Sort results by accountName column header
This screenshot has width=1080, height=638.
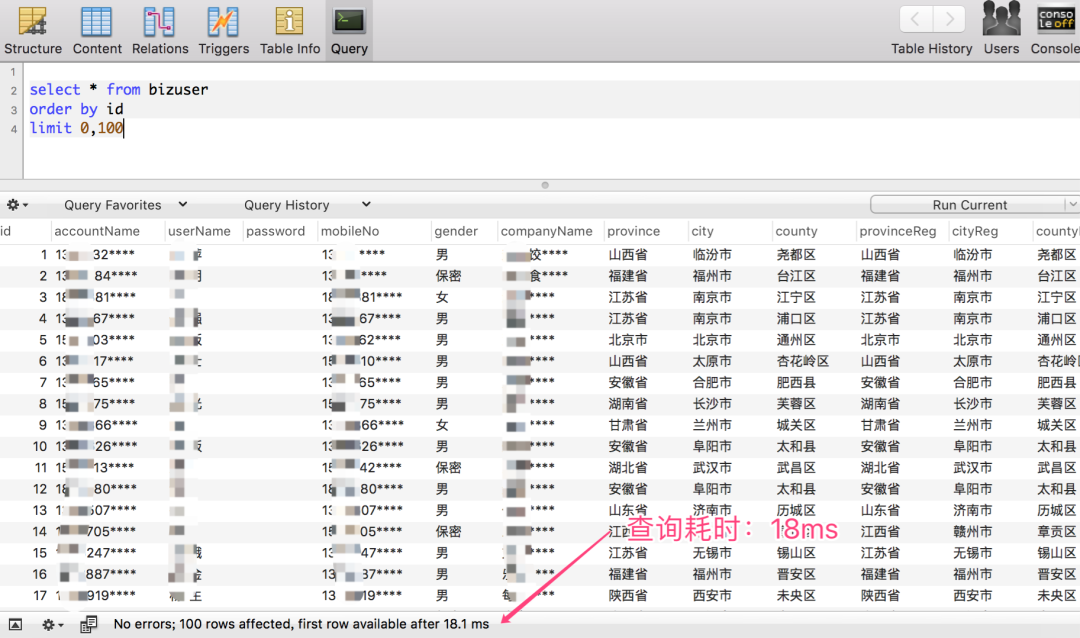[x=97, y=231]
